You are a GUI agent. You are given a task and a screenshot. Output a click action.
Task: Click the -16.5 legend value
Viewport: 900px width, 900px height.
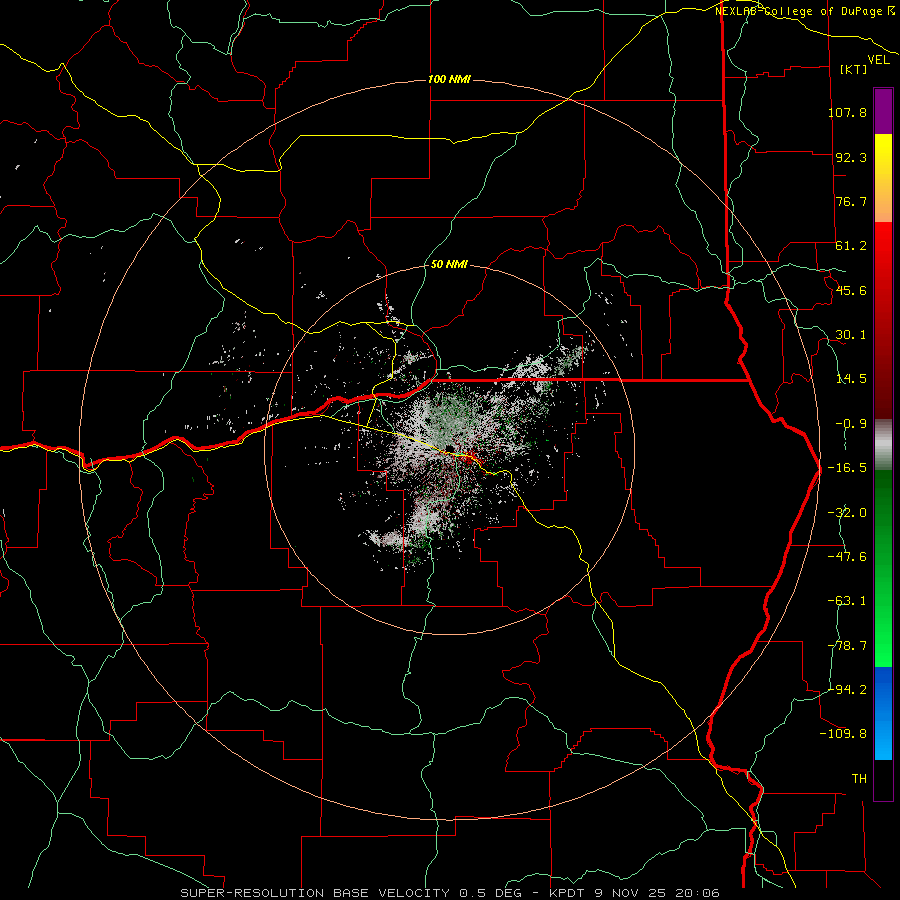[x=847, y=468]
